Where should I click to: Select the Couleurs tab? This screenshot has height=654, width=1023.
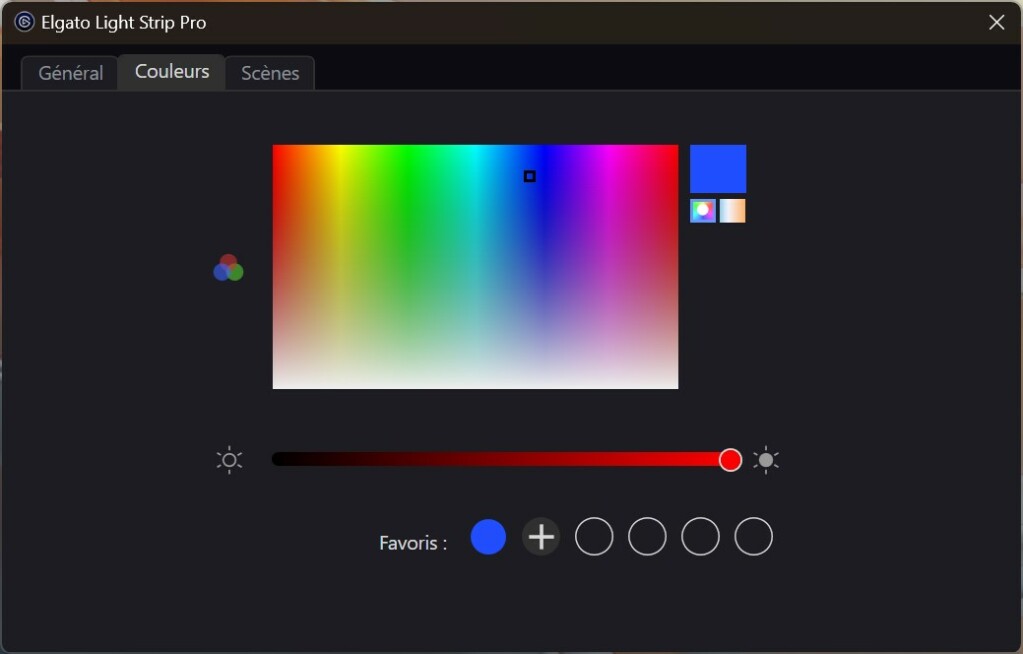point(170,71)
